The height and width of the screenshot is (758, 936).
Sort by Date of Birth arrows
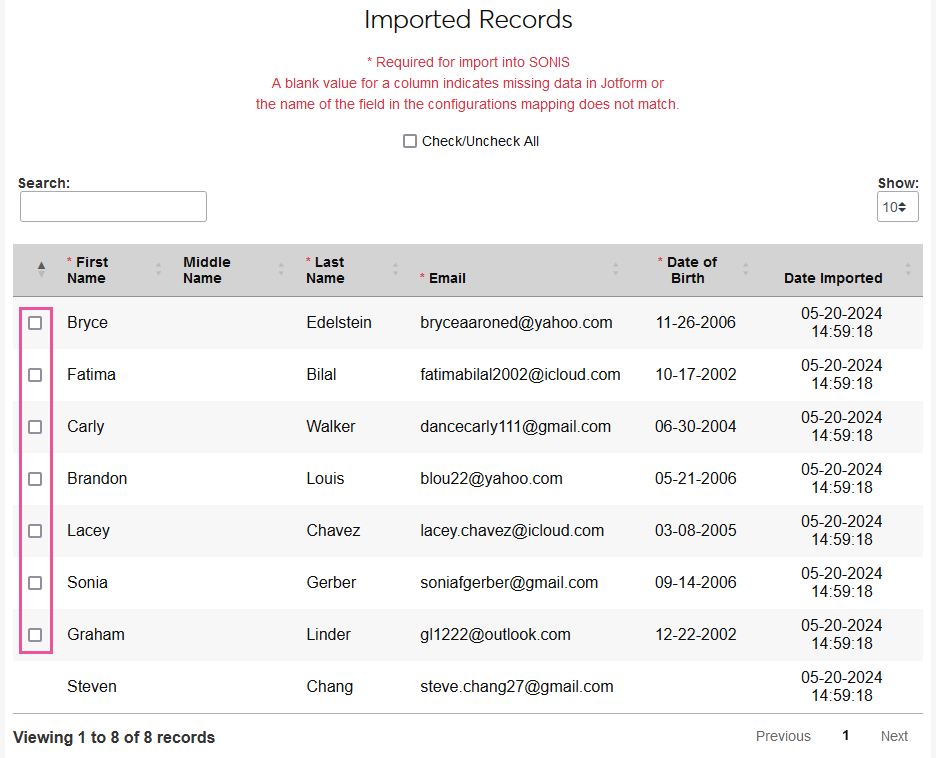coord(744,270)
